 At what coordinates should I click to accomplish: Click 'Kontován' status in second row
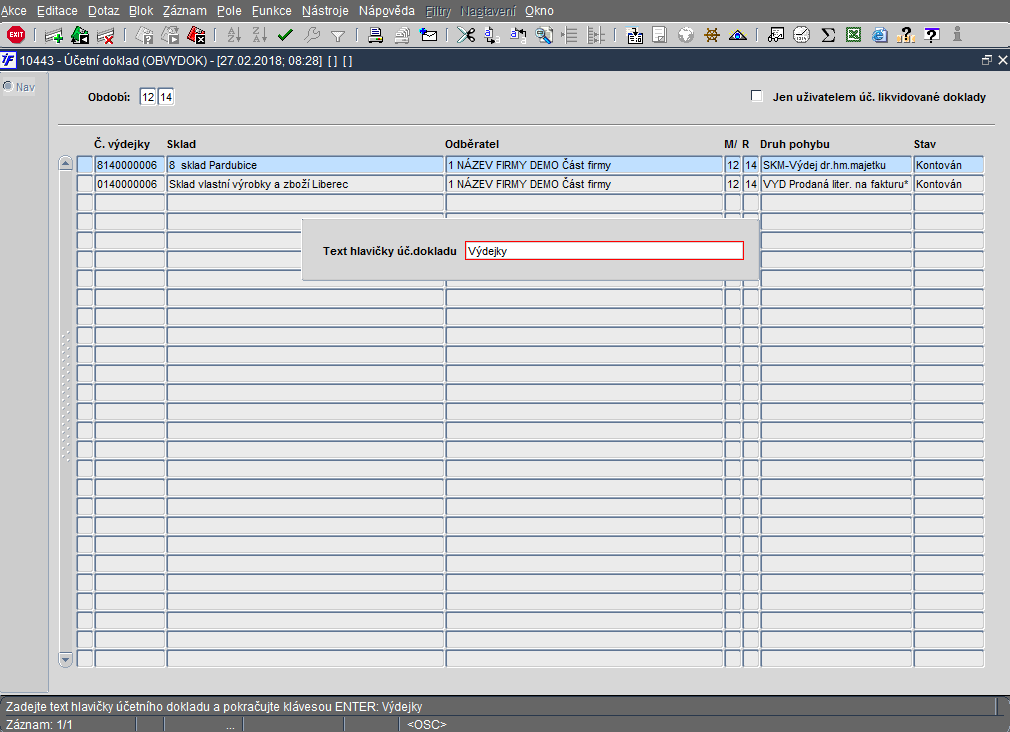pyautogui.click(x=949, y=184)
